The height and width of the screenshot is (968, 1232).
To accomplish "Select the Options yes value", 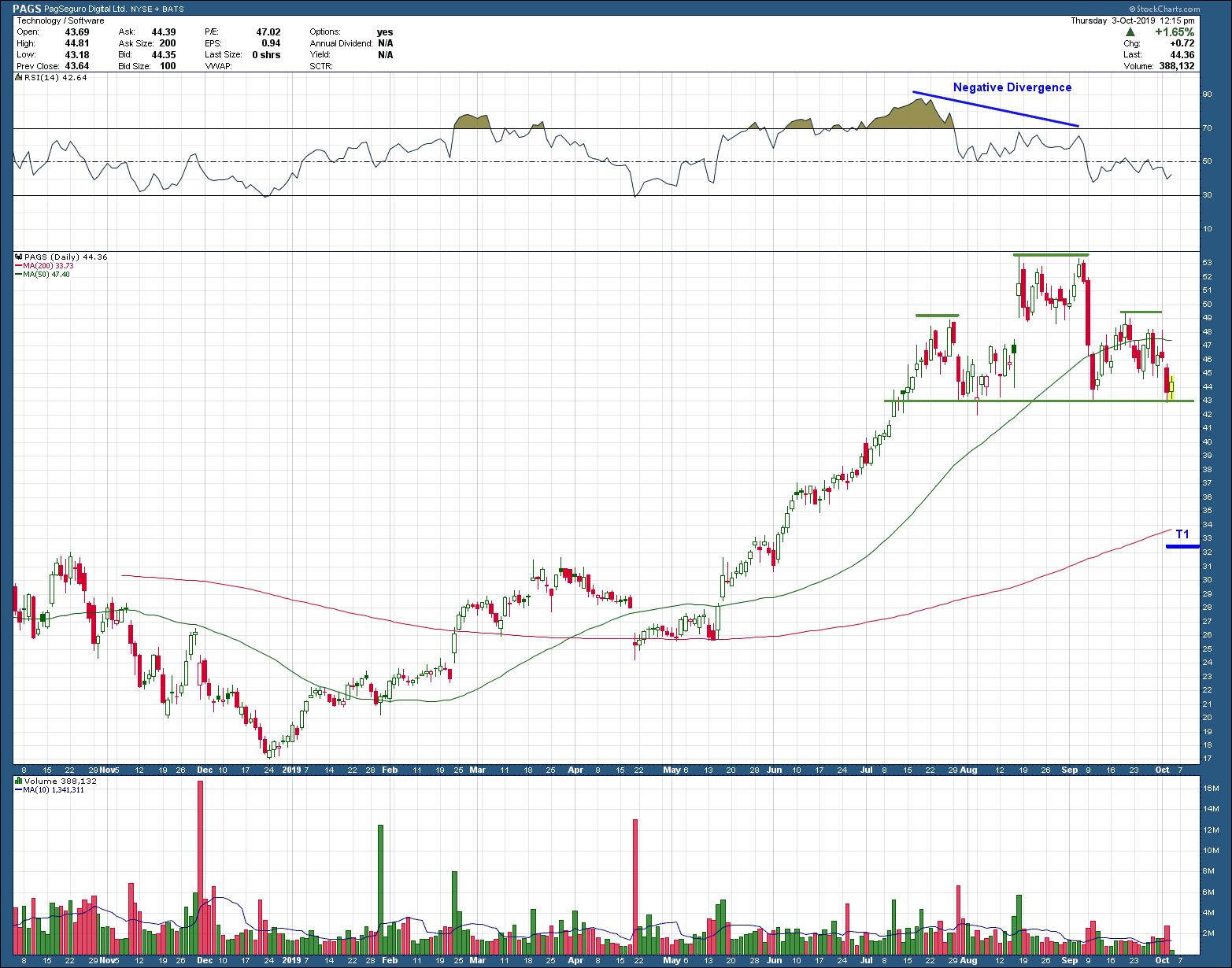I will 385,32.
